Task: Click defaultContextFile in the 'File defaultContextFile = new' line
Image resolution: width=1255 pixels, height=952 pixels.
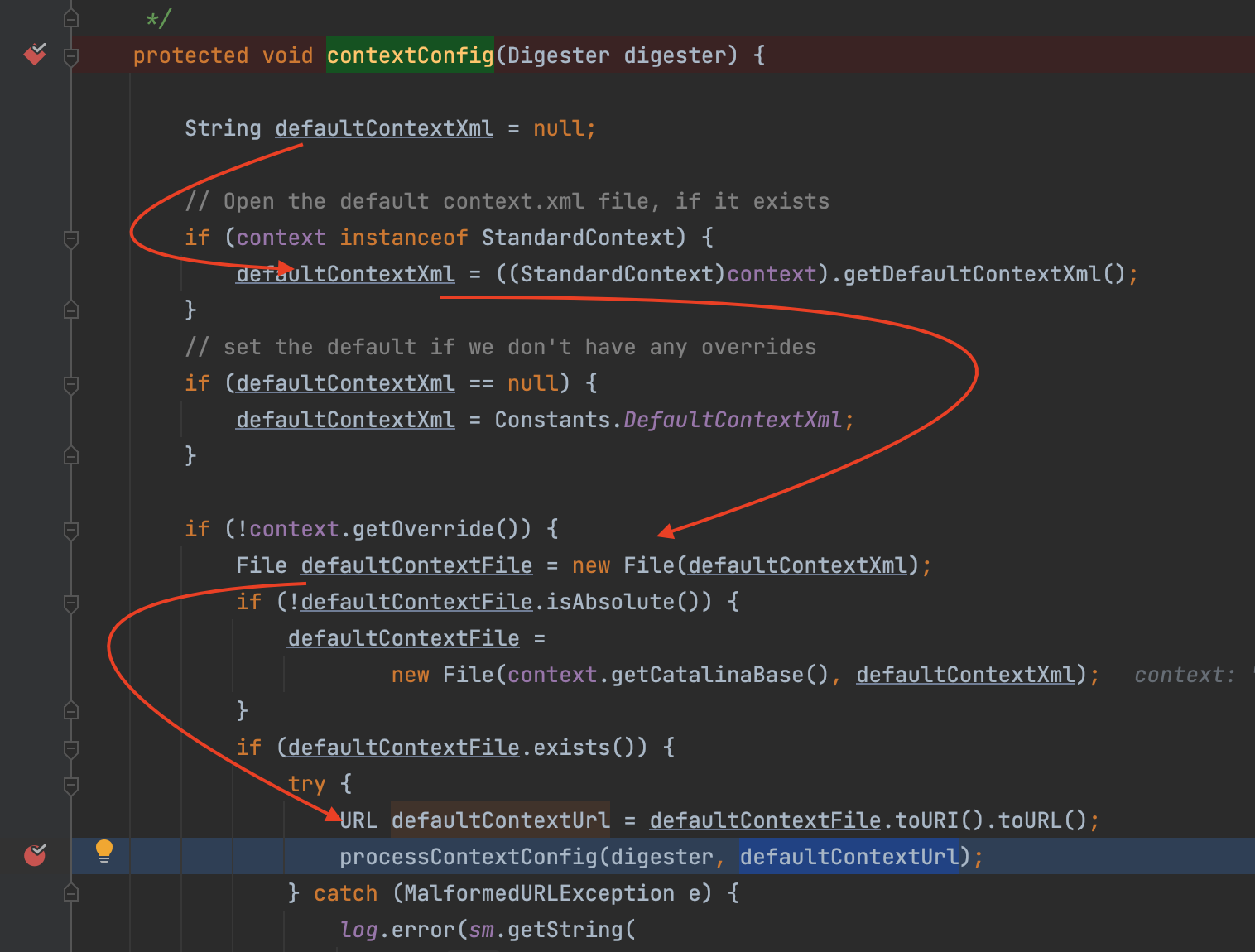Action: (x=416, y=565)
